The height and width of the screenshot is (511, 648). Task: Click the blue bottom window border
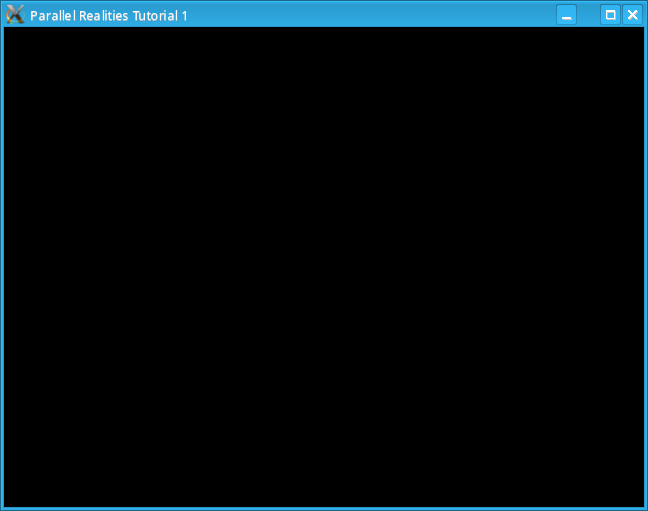[324, 508]
